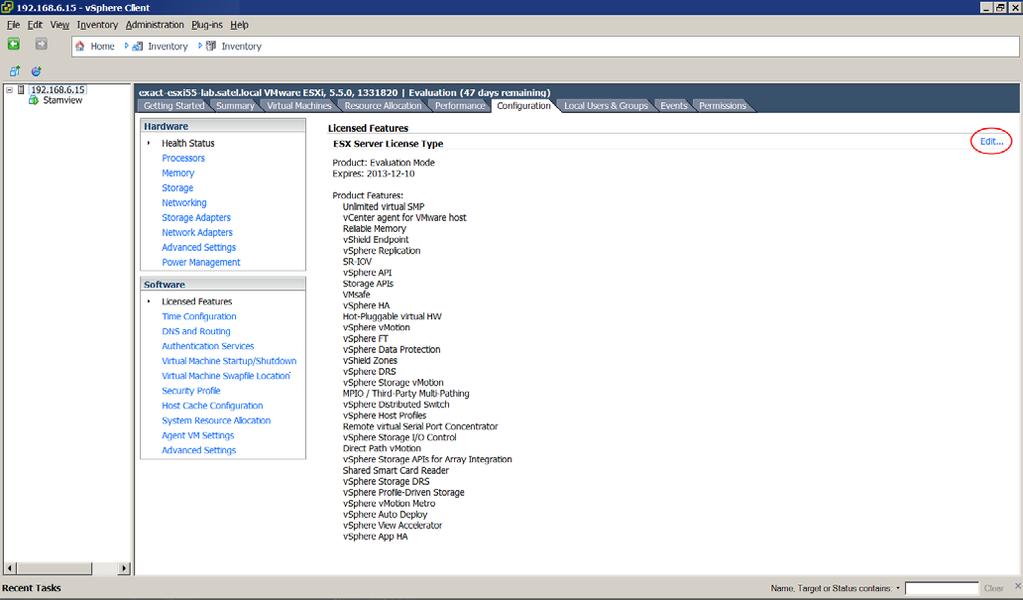
Task: Click the second Inventory breadcrumb icon
Action: [x=211, y=46]
